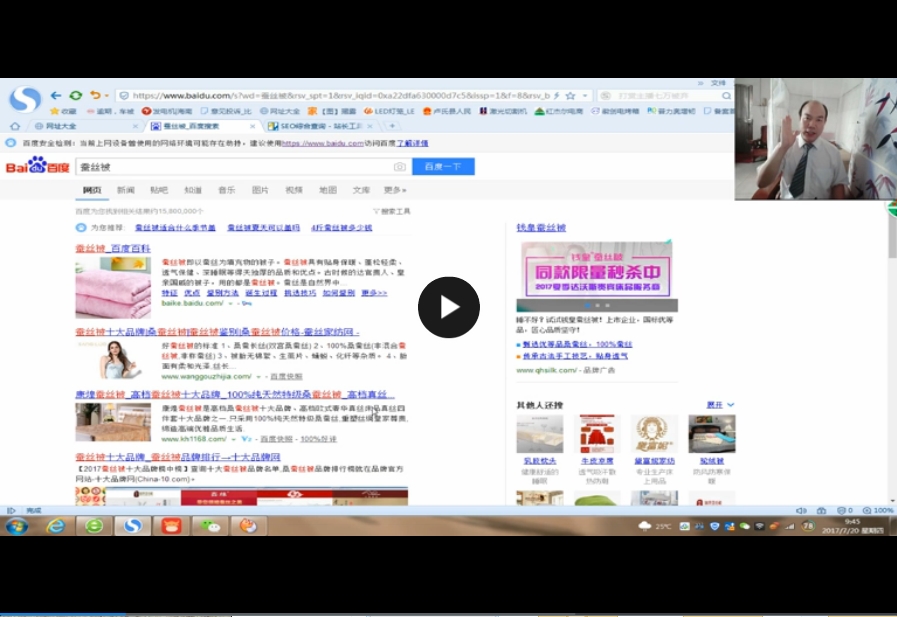Open the 收藏 favorites star bookmark
The height and width of the screenshot is (617, 897).
click(x=63, y=111)
